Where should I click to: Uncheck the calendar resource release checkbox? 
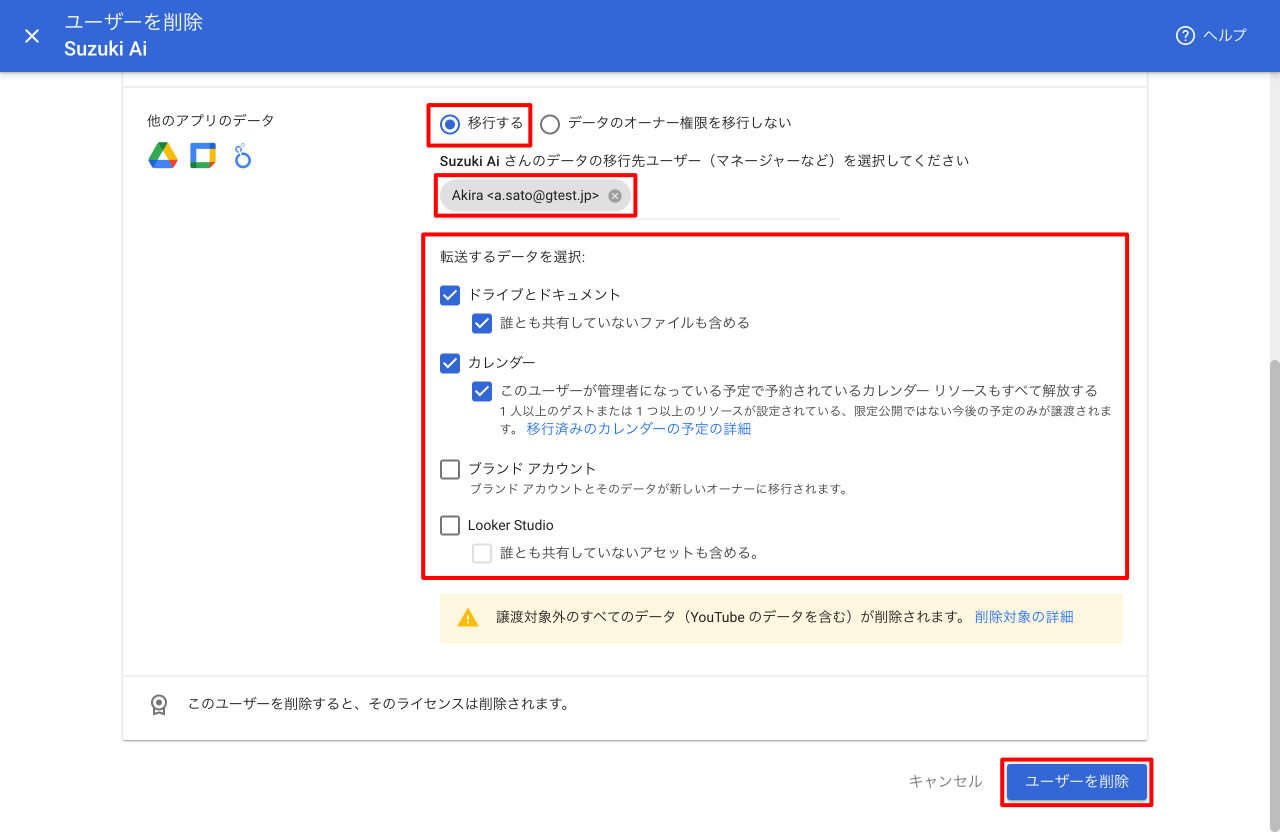tap(482, 391)
